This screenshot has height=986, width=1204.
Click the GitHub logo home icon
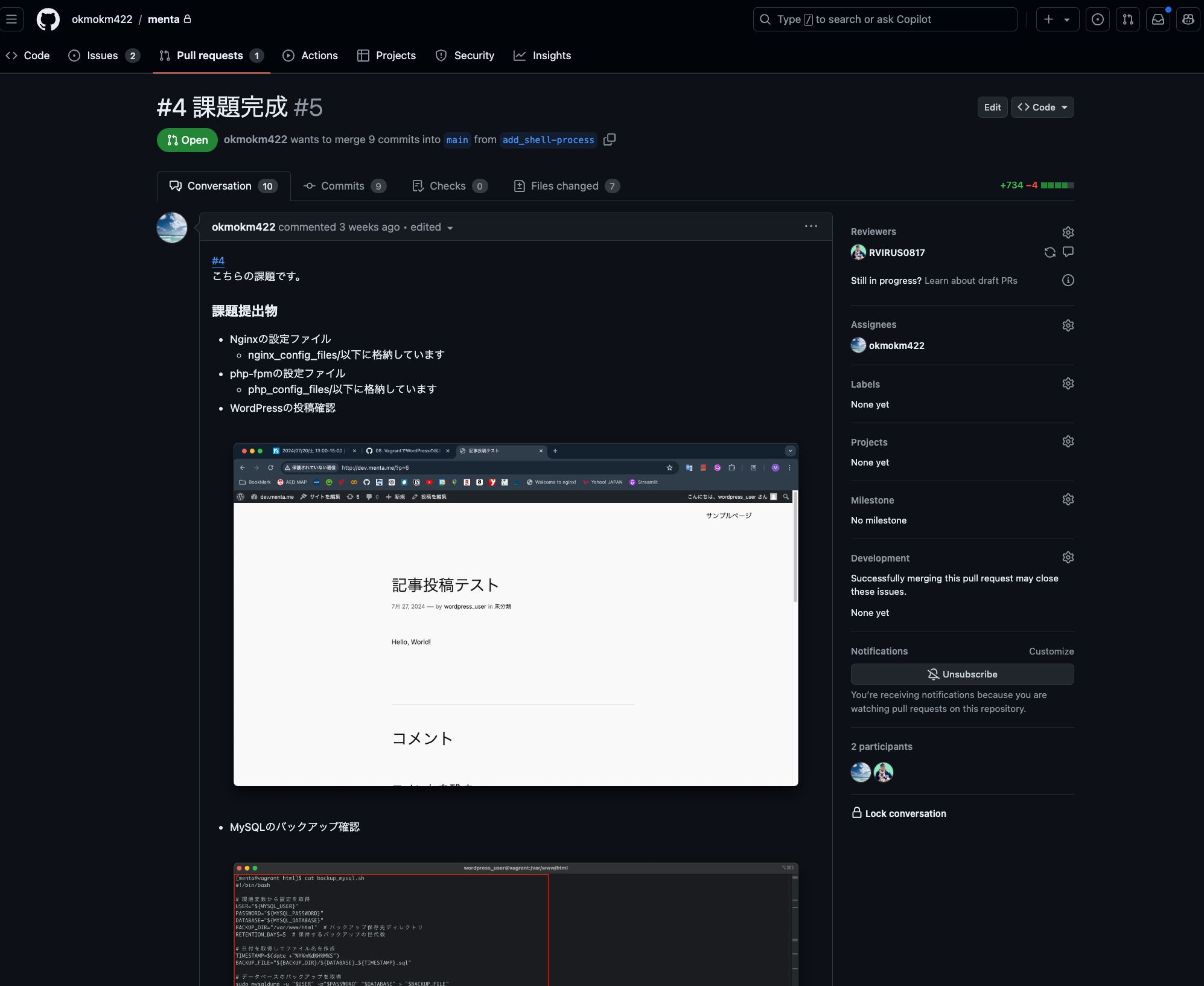click(x=48, y=19)
